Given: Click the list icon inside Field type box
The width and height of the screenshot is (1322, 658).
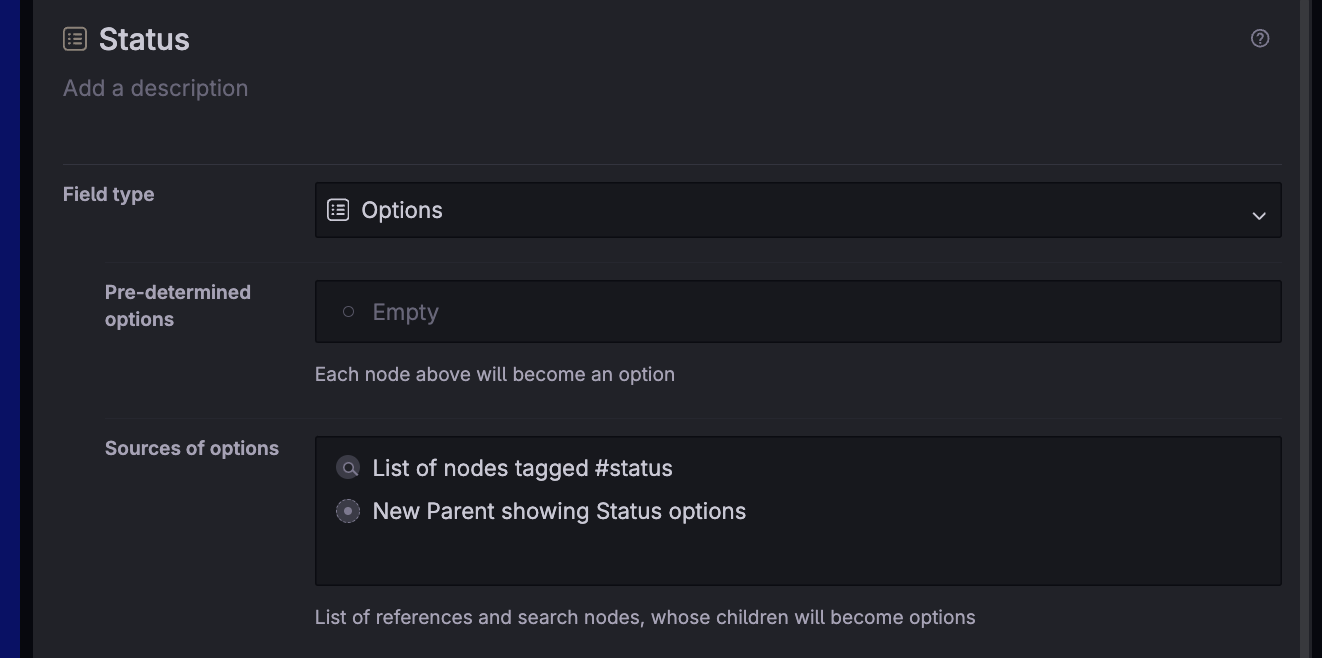Looking at the screenshot, I should tap(338, 210).
